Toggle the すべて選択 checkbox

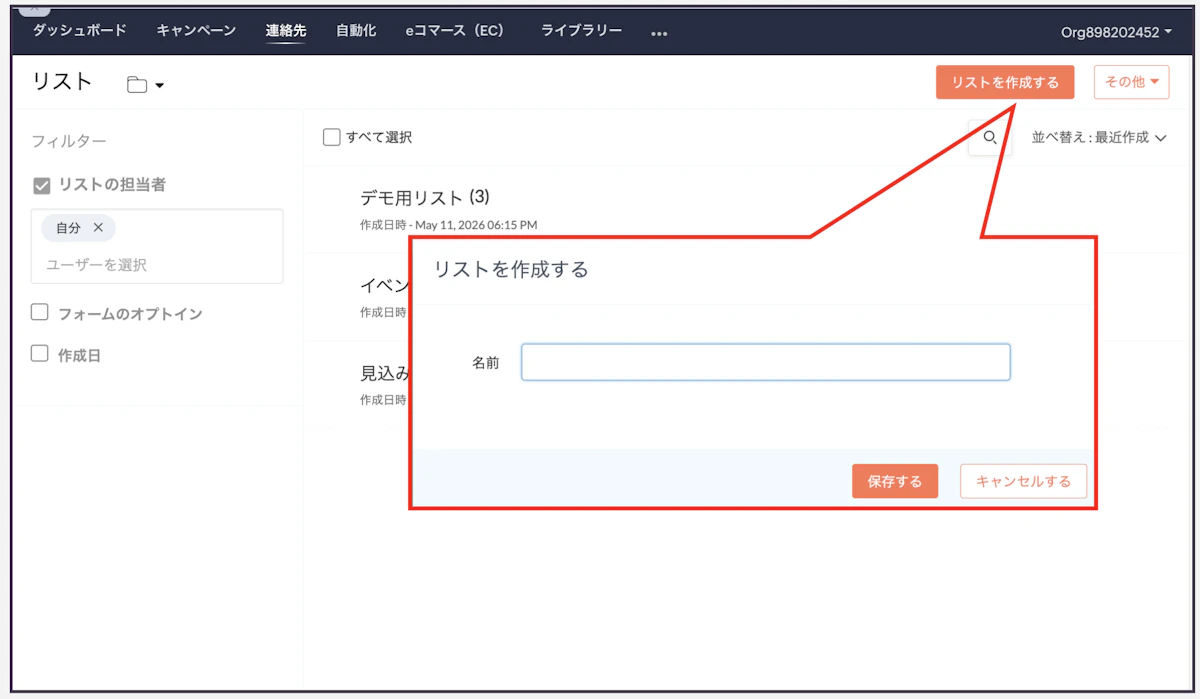pos(332,137)
